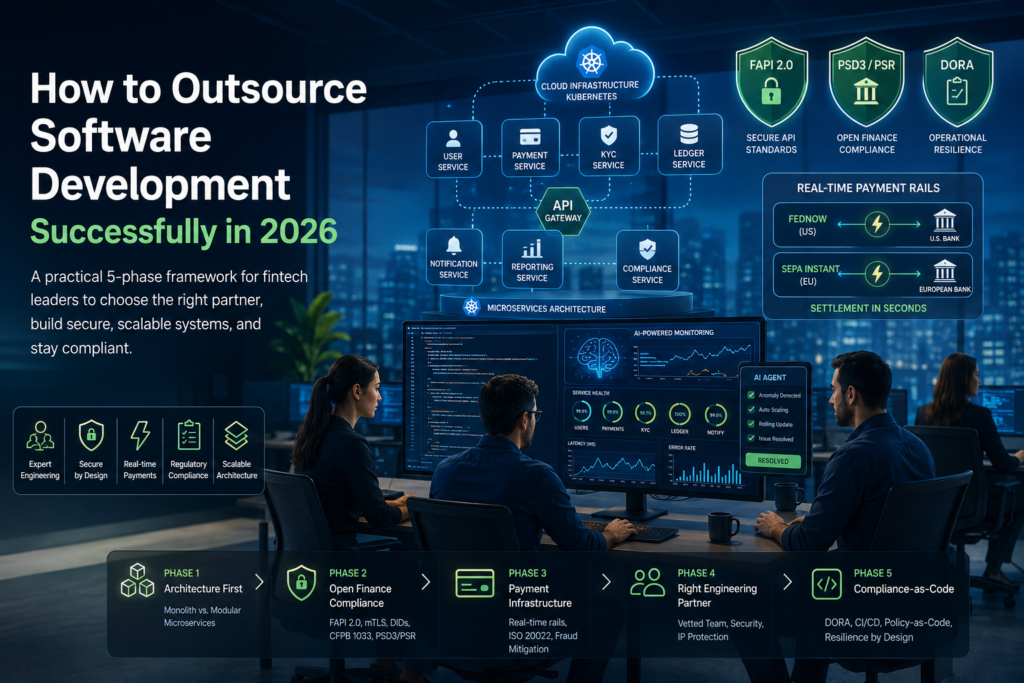Open the Regulatory Compliance checklist icon
1024x683 pixels.
pos(188,436)
